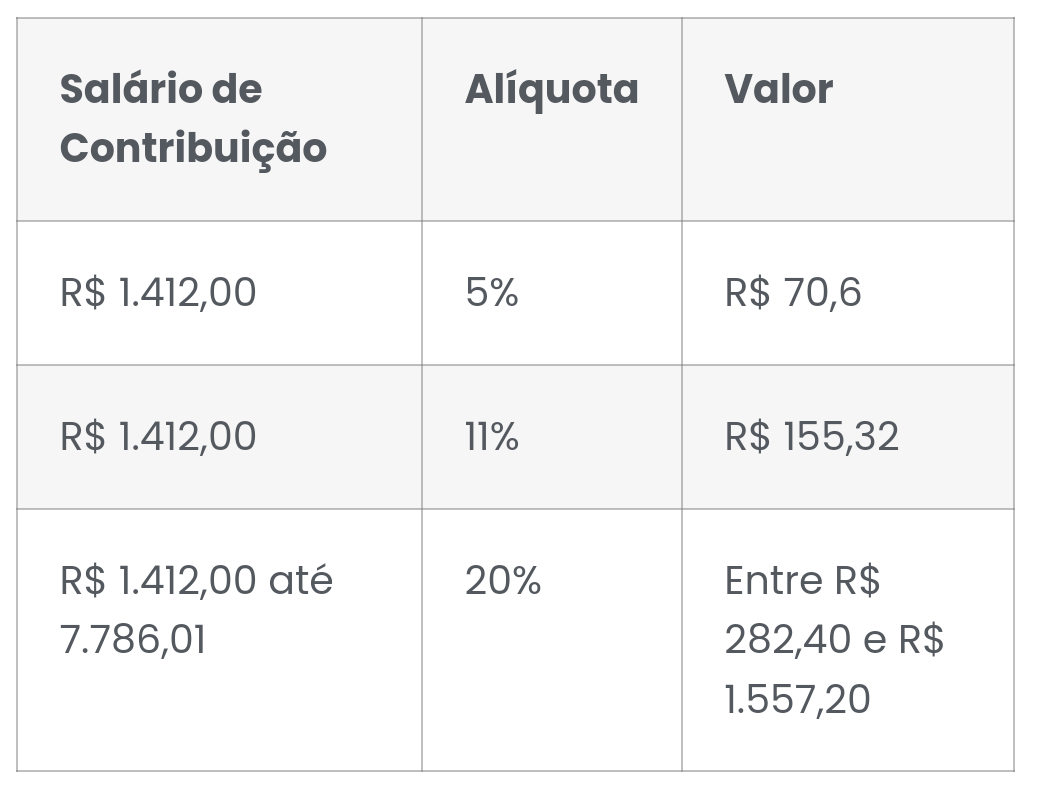Click the R$ 70,6 value cell
1050x806 pixels.
coord(848,293)
